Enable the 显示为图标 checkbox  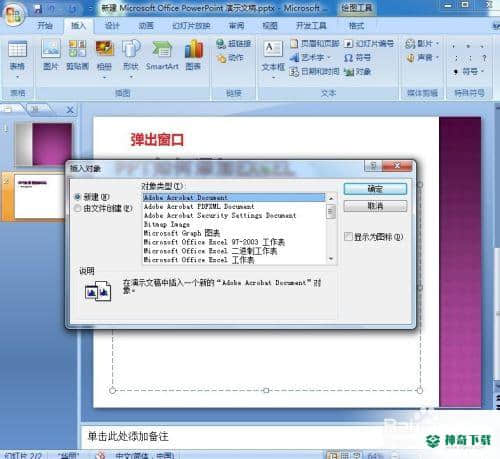click(x=348, y=237)
